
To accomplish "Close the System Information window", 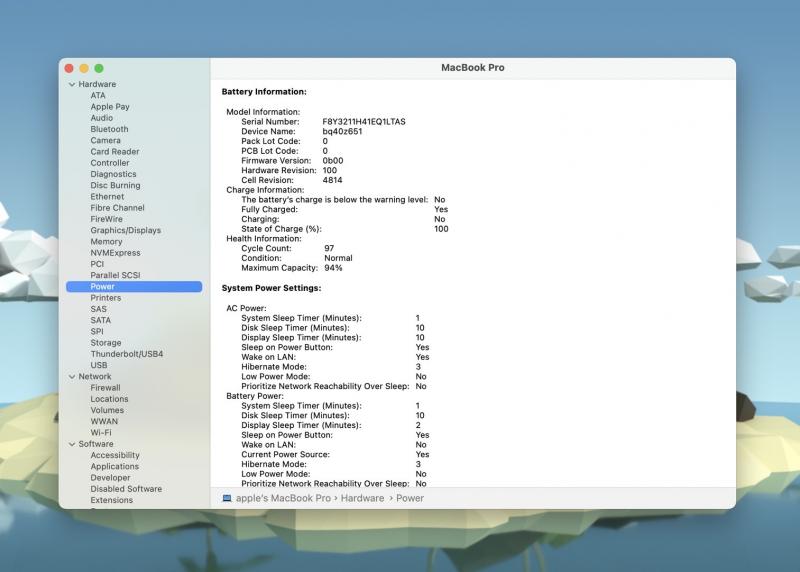I will (x=69, y=68).
